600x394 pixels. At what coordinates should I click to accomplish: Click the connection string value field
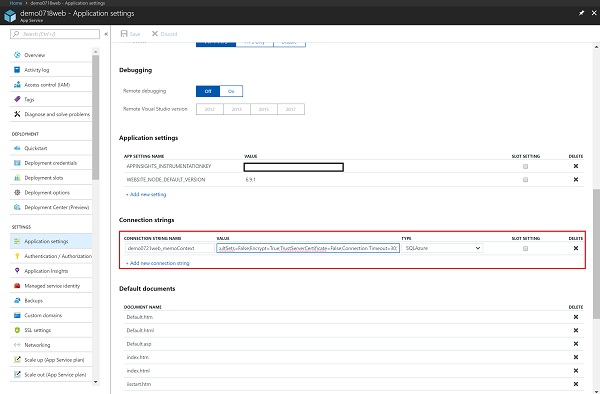coord(308,248)
